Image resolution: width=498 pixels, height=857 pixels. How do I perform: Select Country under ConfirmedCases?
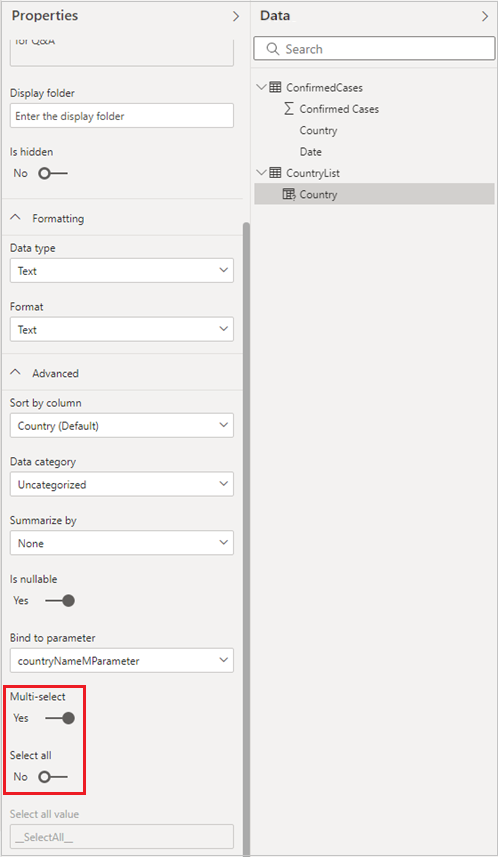click(318, 131)
